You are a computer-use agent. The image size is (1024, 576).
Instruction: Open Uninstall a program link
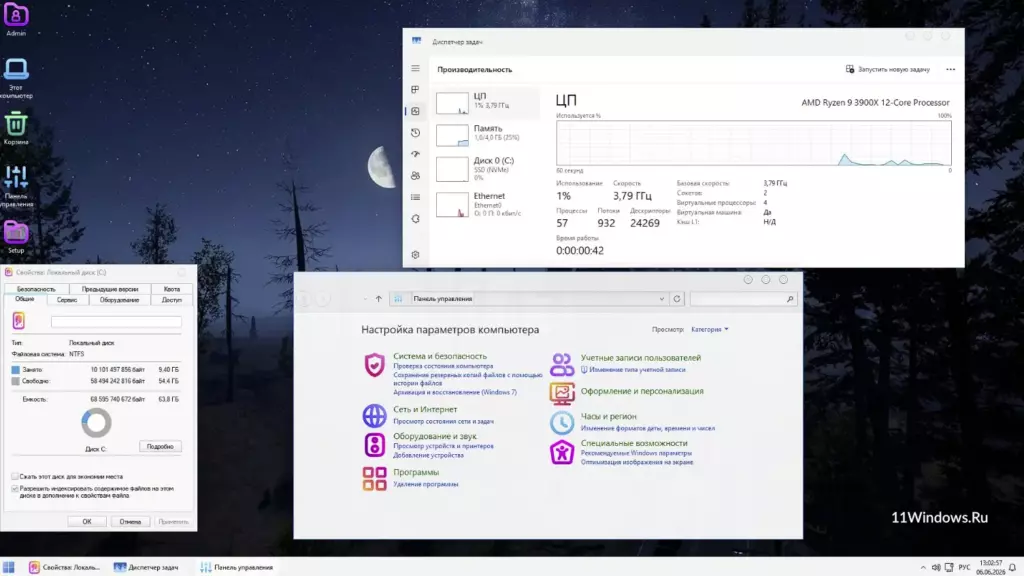point(426,484)
